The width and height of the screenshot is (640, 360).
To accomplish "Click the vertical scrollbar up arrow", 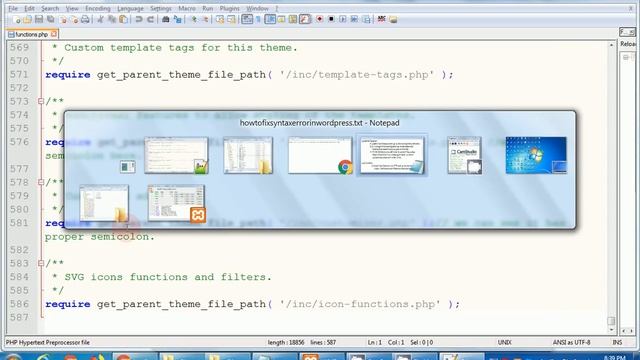I will [611, 44].
